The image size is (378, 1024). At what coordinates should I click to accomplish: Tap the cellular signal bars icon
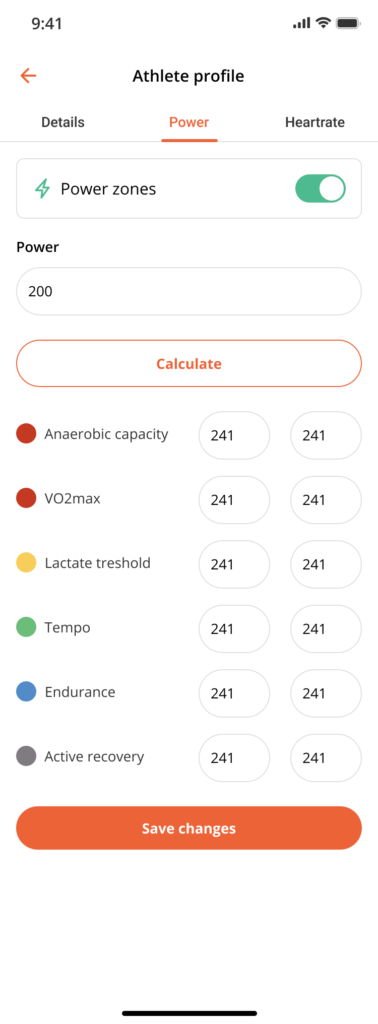click(x=302, y=24)
